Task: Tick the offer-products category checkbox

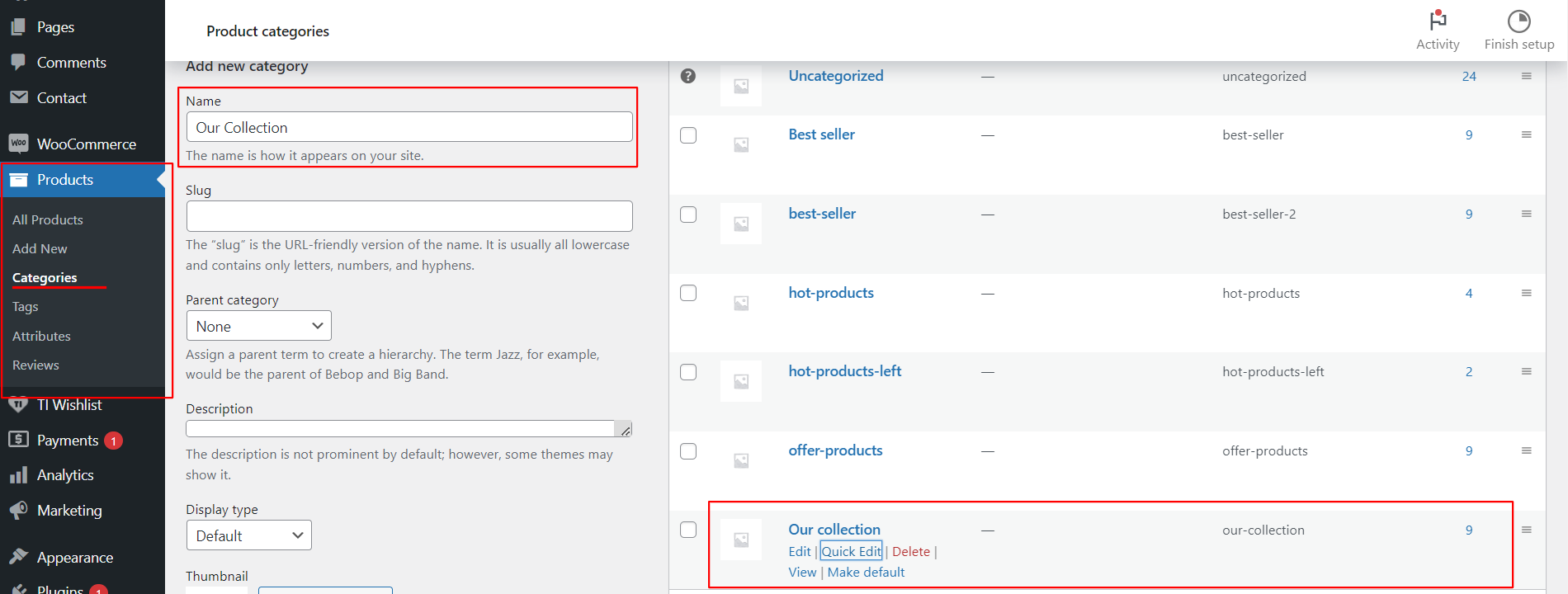Action: pyautogui.click(x=688, y=451)
